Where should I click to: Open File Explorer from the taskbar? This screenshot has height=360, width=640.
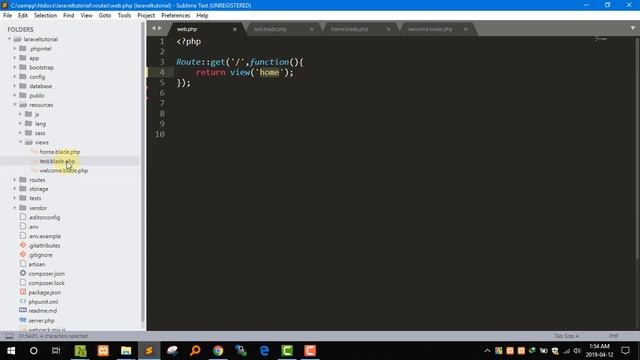click(x=126, y=351)
